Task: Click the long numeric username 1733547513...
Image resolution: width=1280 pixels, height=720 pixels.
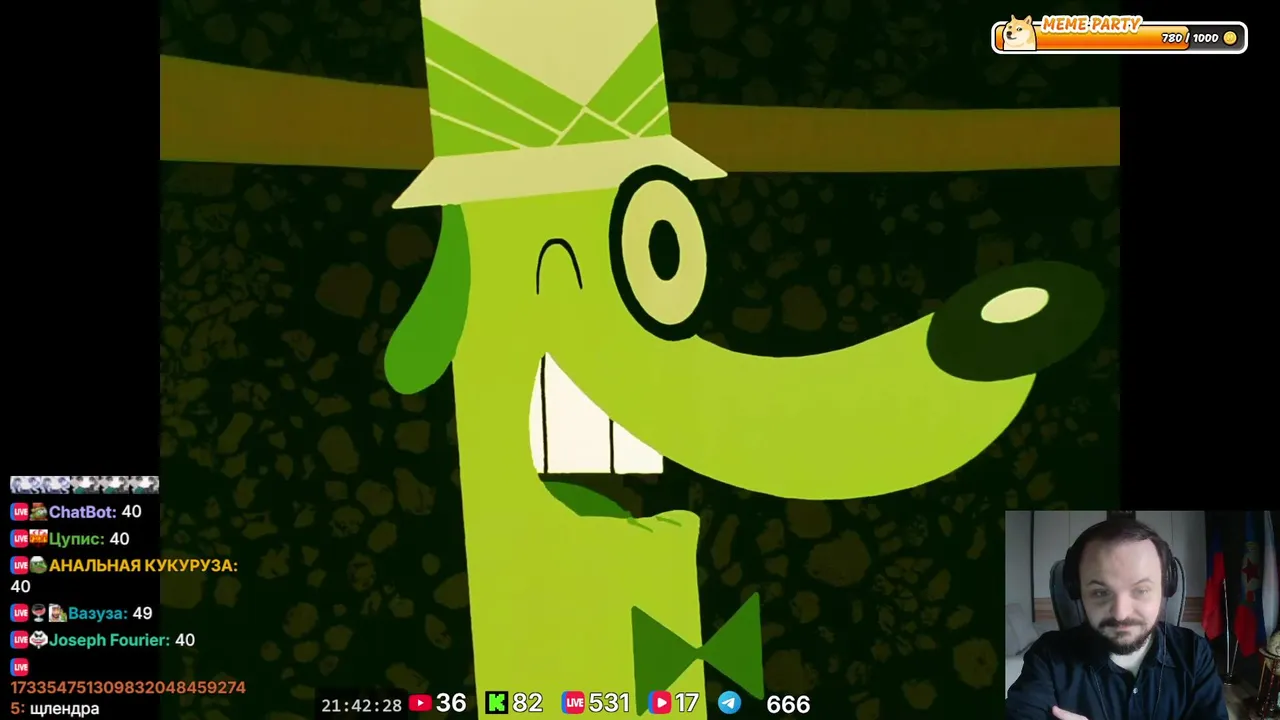Action: (x=127, y=688)
